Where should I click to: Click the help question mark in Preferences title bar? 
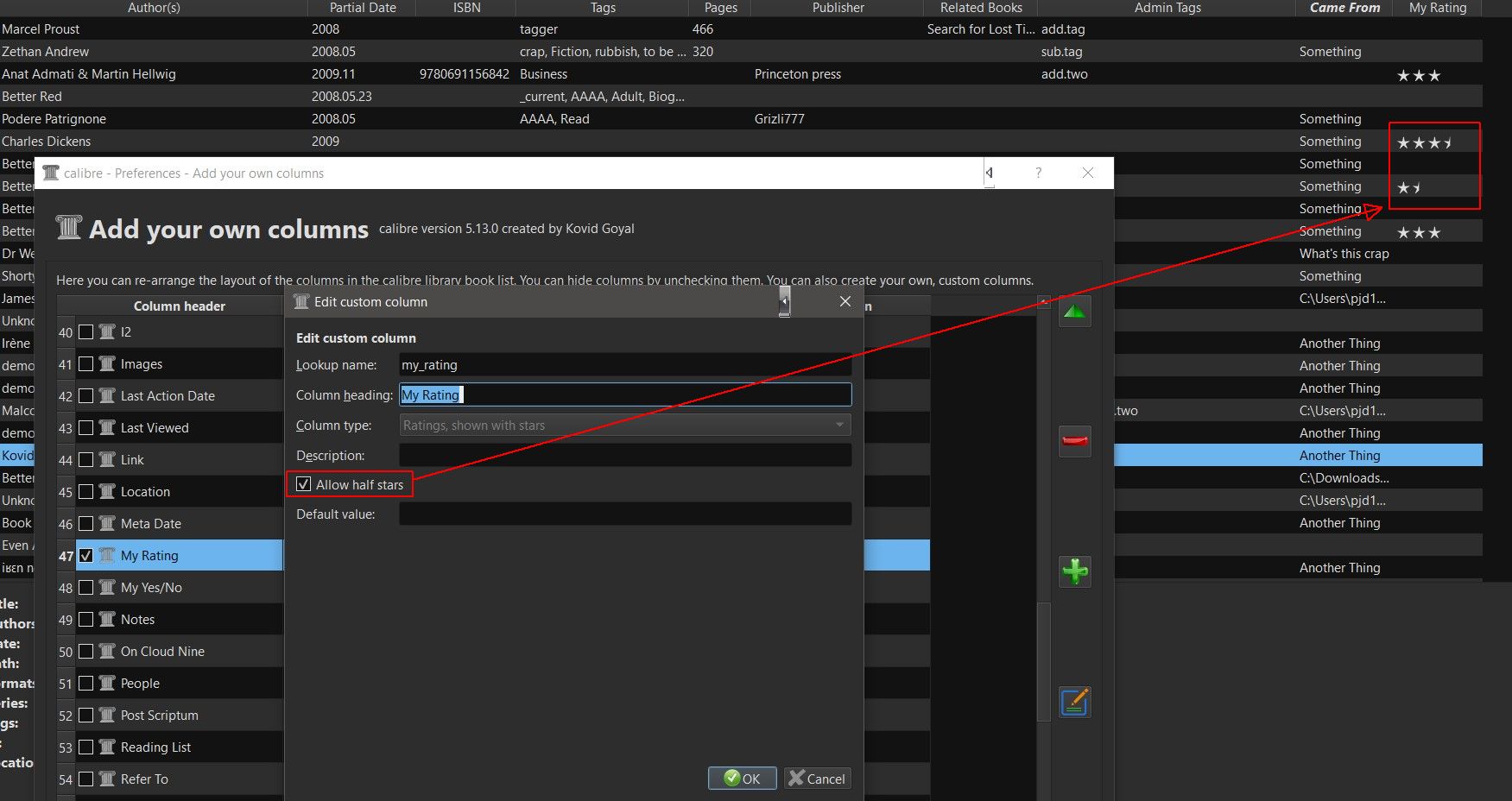[1038, 173]
